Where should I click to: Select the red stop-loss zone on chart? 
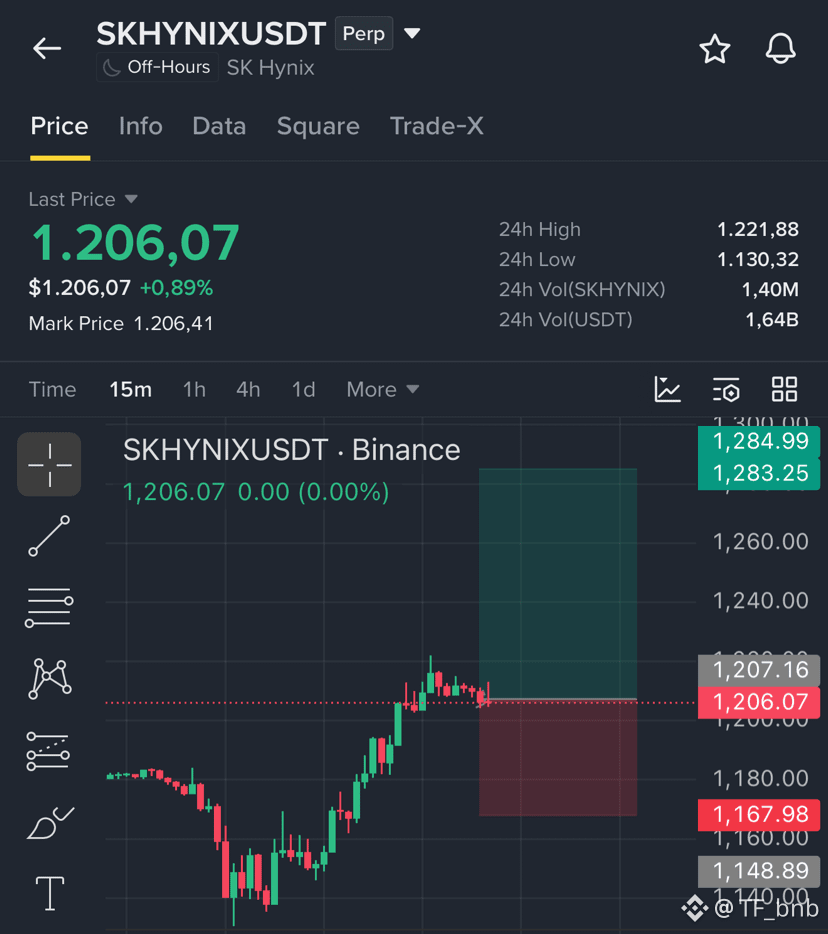[x=558, y=758]
